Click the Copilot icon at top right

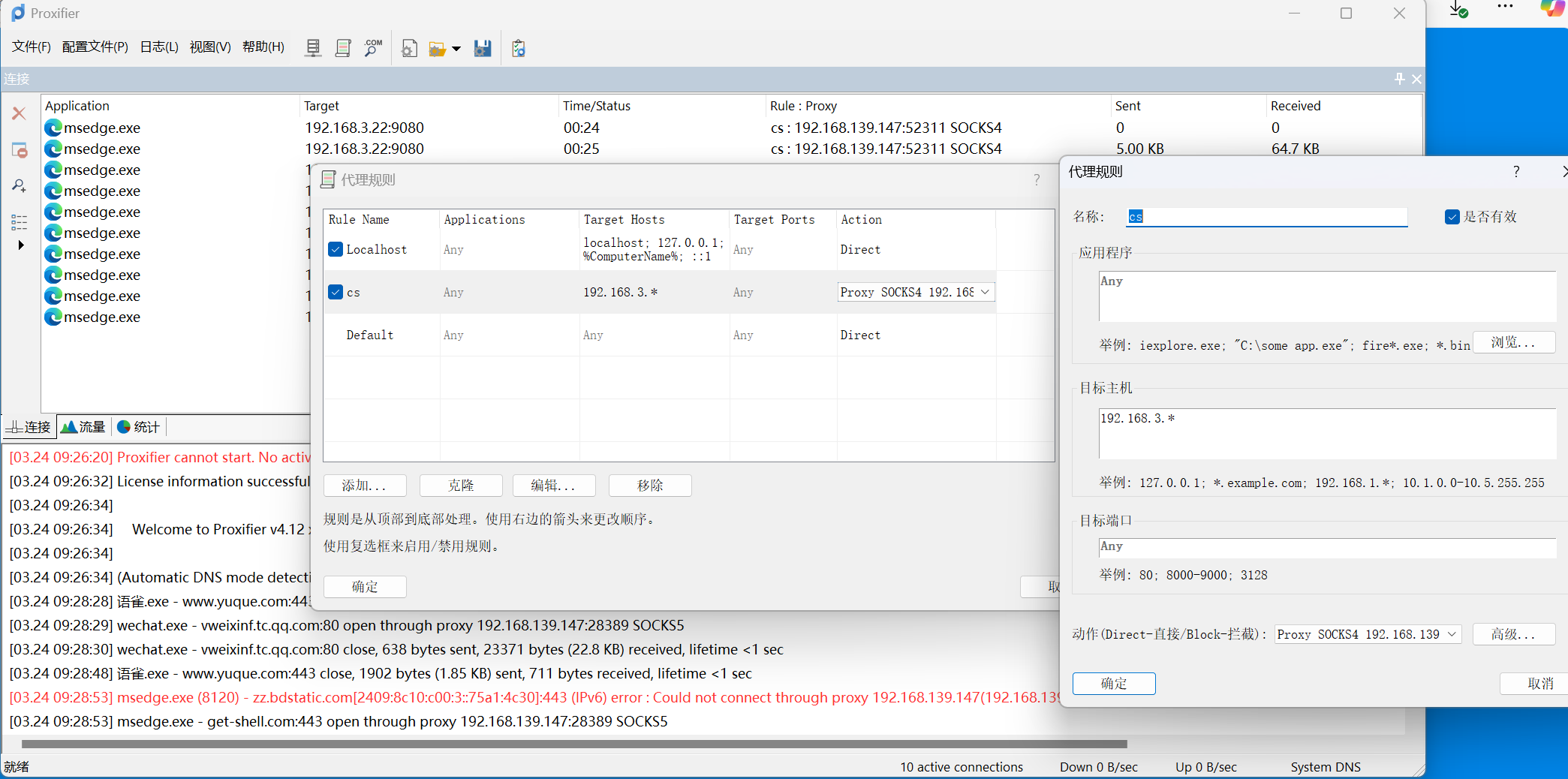point(1552,8)
